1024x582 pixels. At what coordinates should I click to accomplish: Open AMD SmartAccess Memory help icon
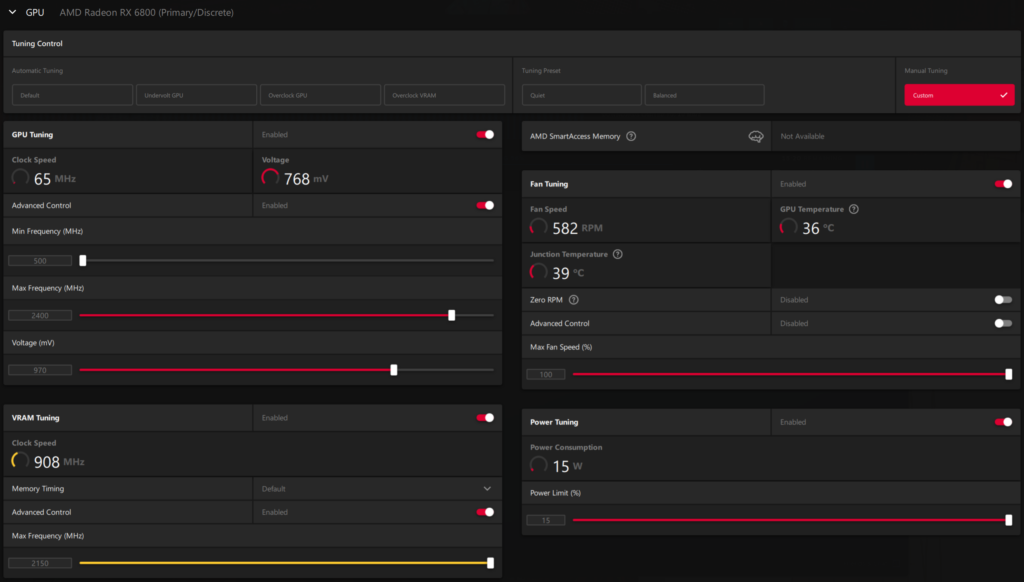pos(631,137)
